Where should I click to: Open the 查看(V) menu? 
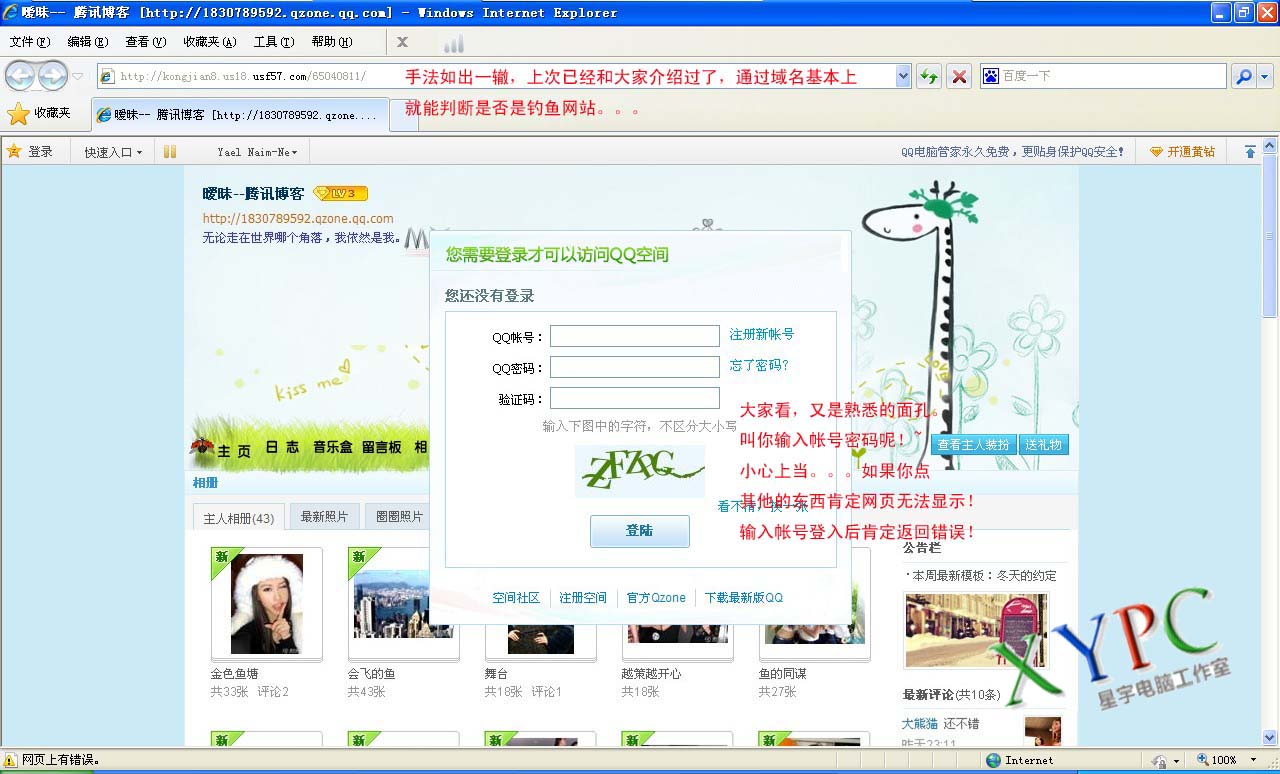(x=145, y=42)
